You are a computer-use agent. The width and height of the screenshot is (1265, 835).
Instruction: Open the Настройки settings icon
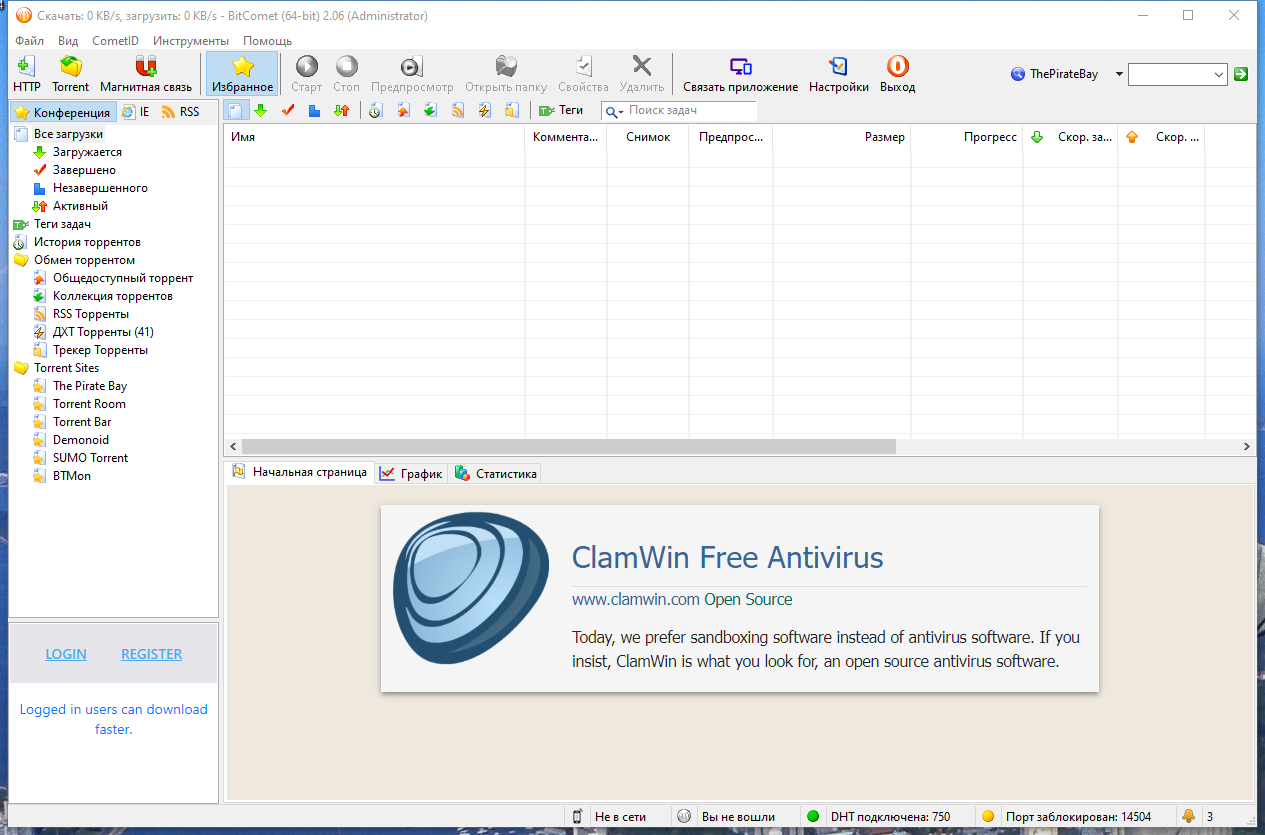(x=838, y=68)
